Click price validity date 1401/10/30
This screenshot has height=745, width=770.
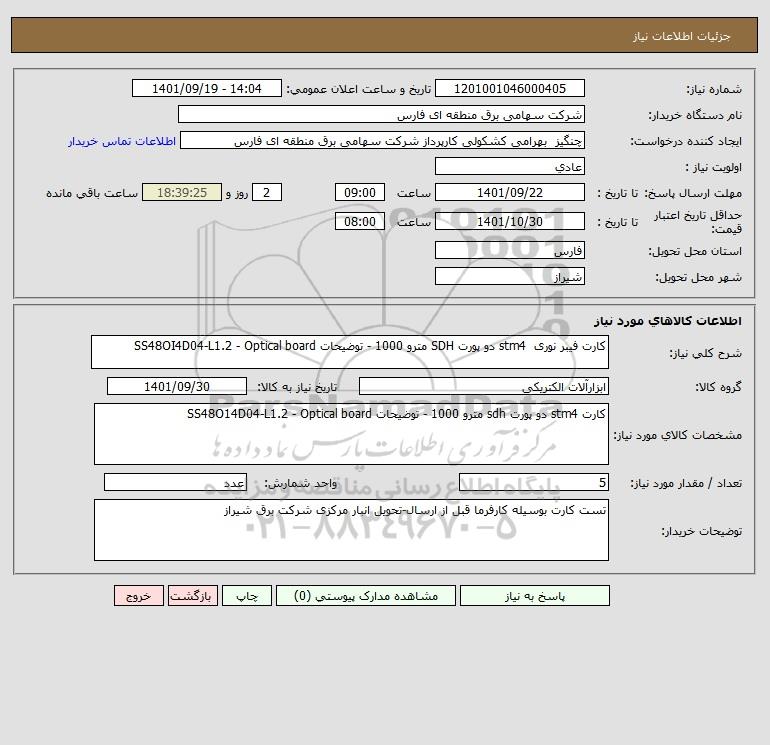[x=510, y=221]
